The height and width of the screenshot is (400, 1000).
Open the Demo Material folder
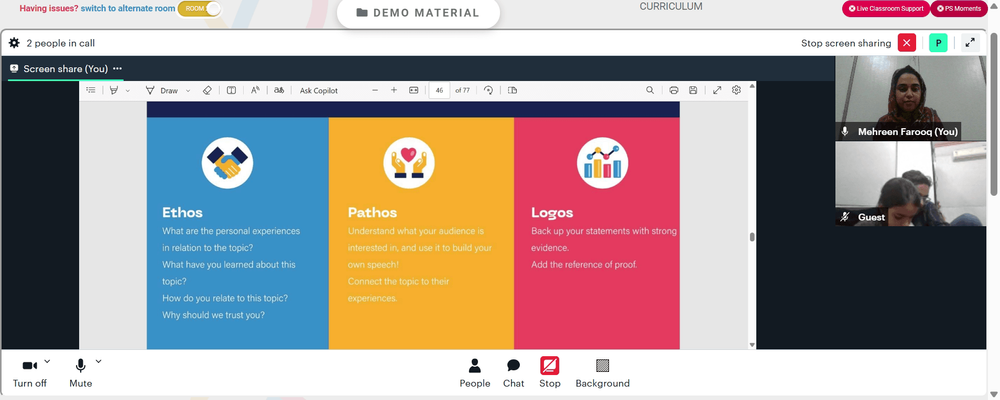point(418,13)
